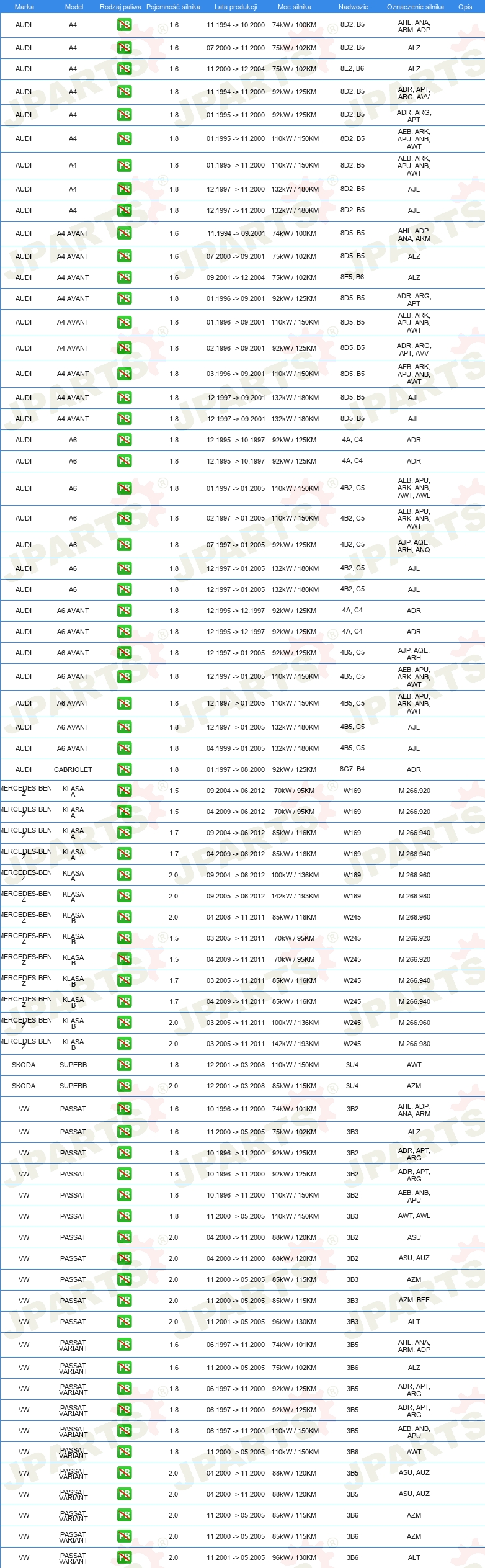Click the fuel icon in the Skoda Superb 2.0 AZM row
Image resolution: width=485 pixels, height=1568 pixels.
coord(124,1086)
